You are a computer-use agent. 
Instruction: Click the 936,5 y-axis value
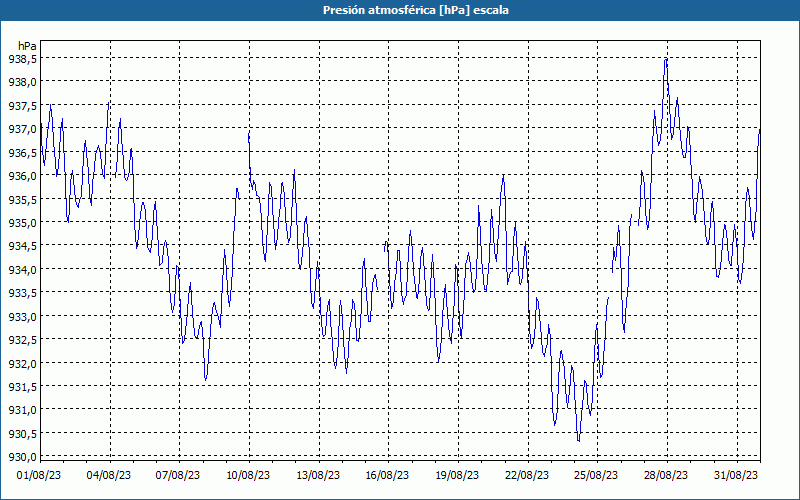pos(23,153)
